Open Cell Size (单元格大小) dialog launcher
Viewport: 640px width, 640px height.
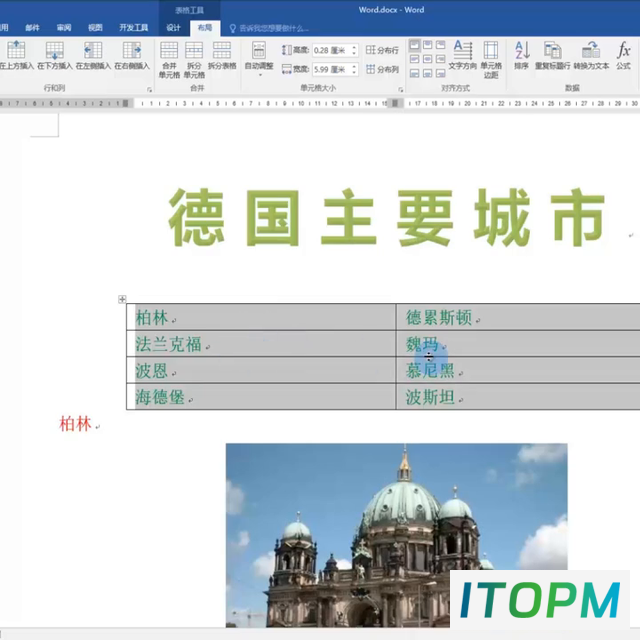(x=400, y=89)
